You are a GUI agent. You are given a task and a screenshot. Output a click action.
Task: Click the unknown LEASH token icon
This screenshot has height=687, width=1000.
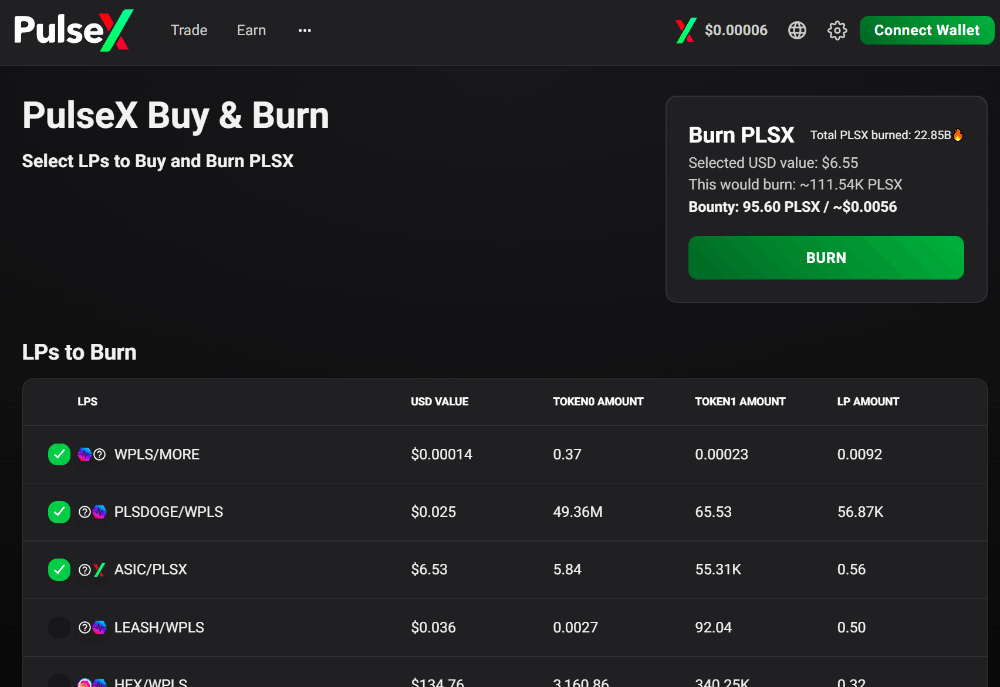coord(84,628)
